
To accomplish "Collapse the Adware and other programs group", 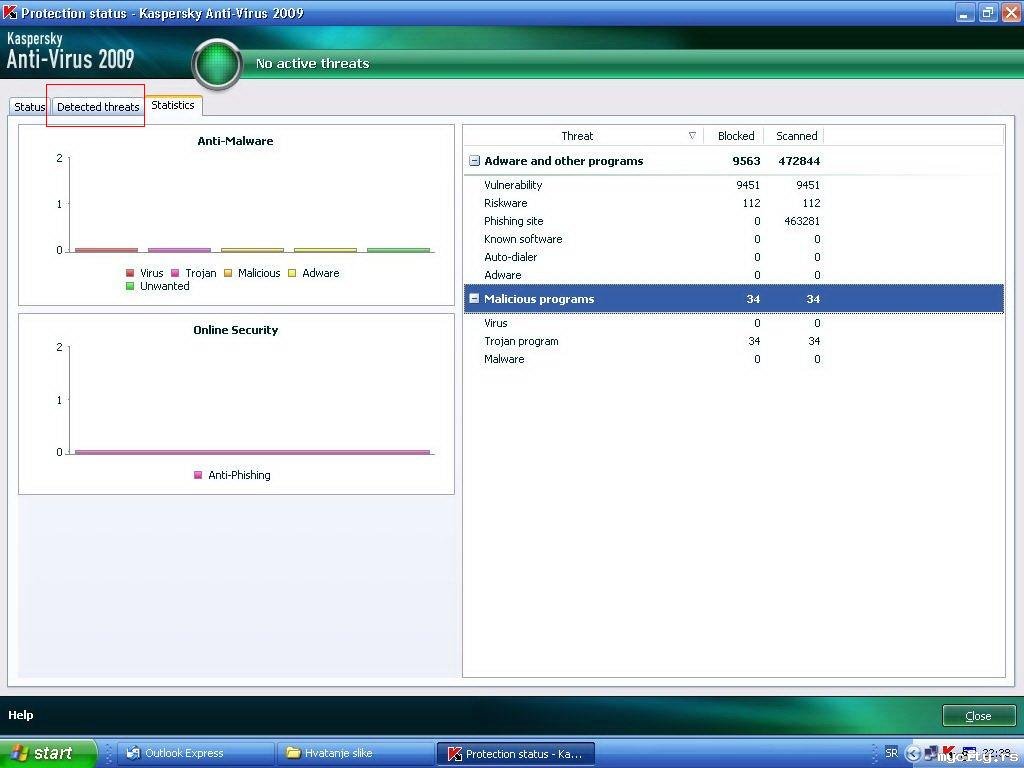I will click(x=475, y=161).
